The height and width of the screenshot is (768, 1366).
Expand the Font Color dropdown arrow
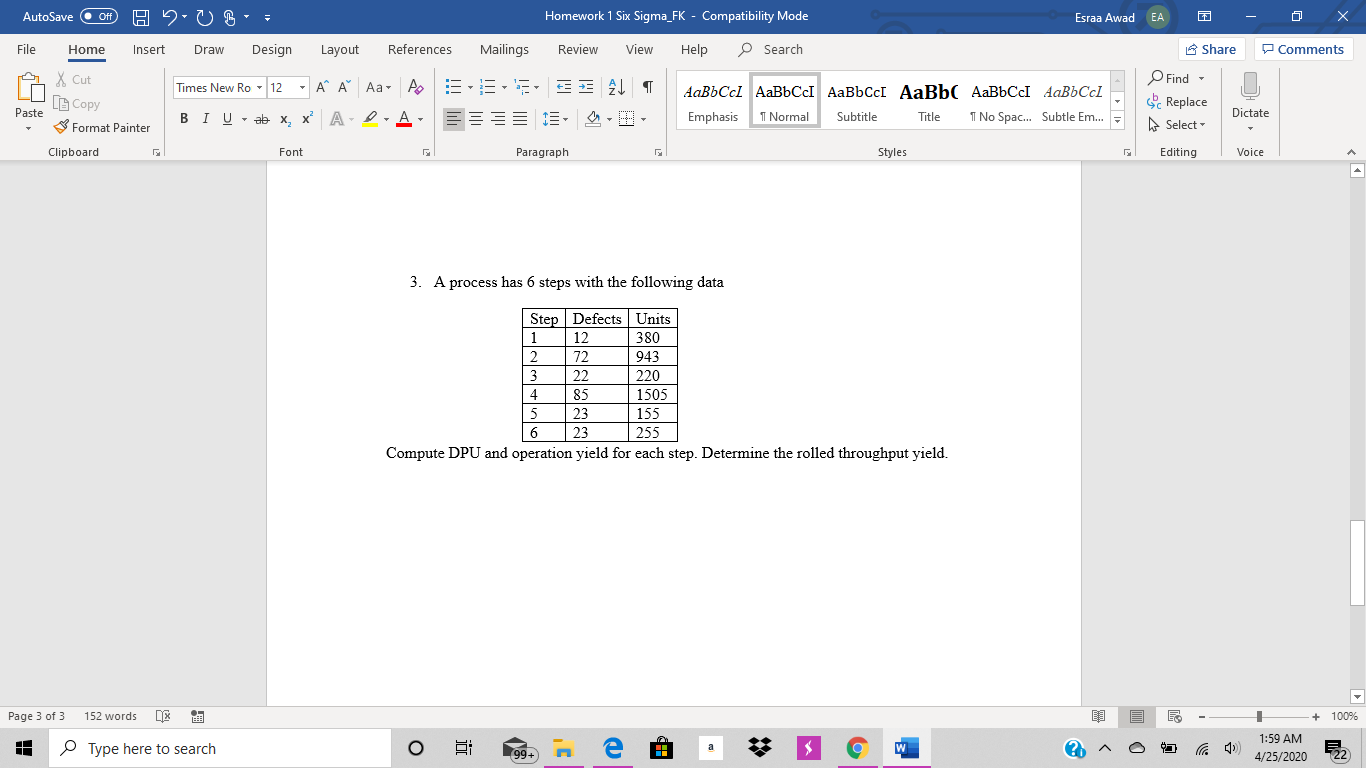point(419,118)
